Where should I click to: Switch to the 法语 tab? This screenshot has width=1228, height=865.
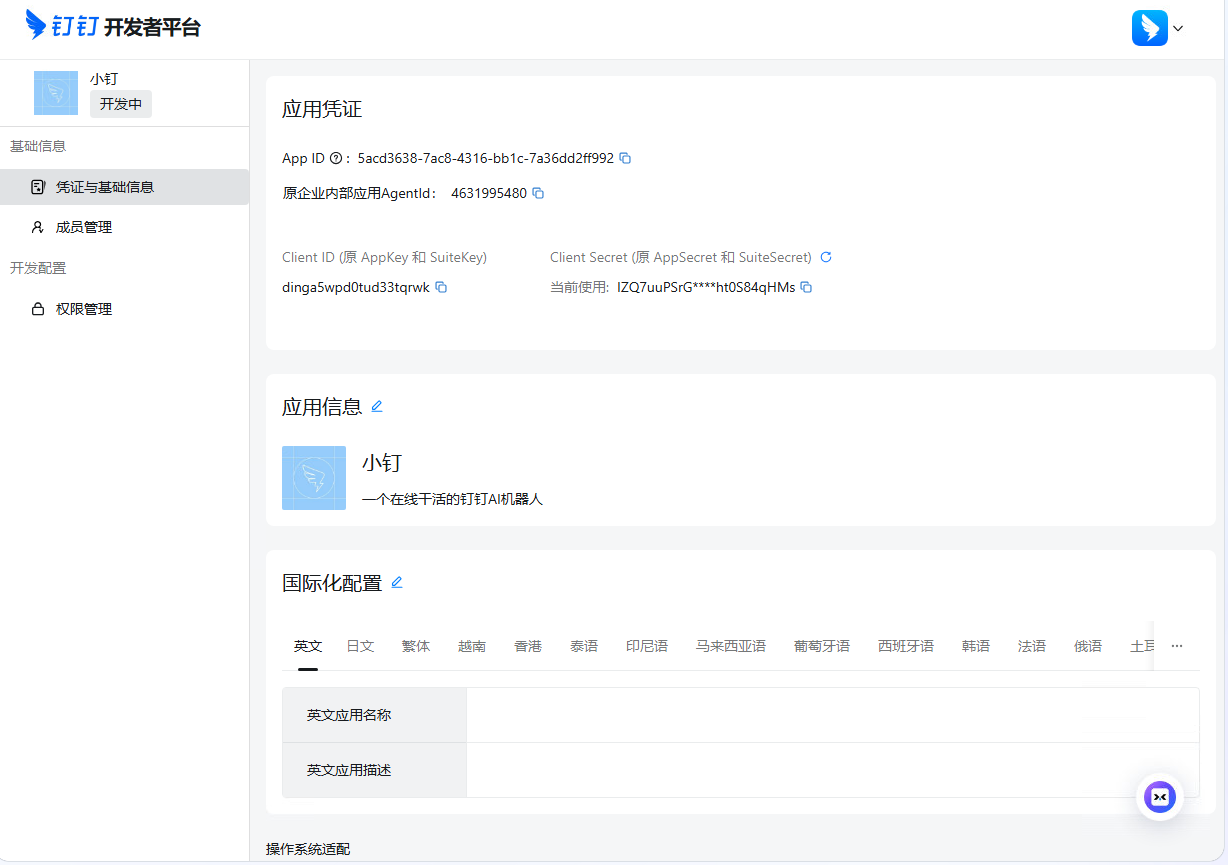(x=1032, y=646)
